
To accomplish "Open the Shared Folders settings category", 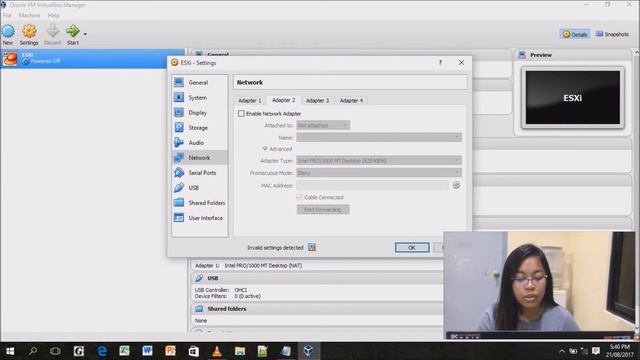I will pyautogui.click(x=200, y=203).
